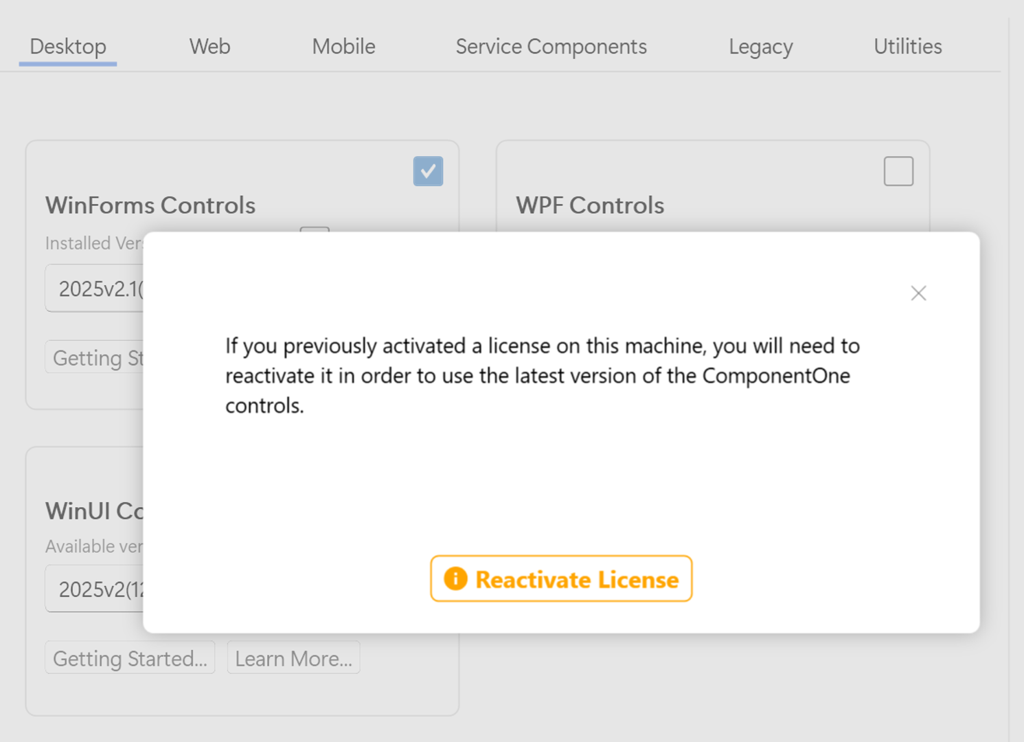Click the dialog's license reactivation message text
Screen dimensions: 1024x742
pyautogui.click(x=542, y=376)
